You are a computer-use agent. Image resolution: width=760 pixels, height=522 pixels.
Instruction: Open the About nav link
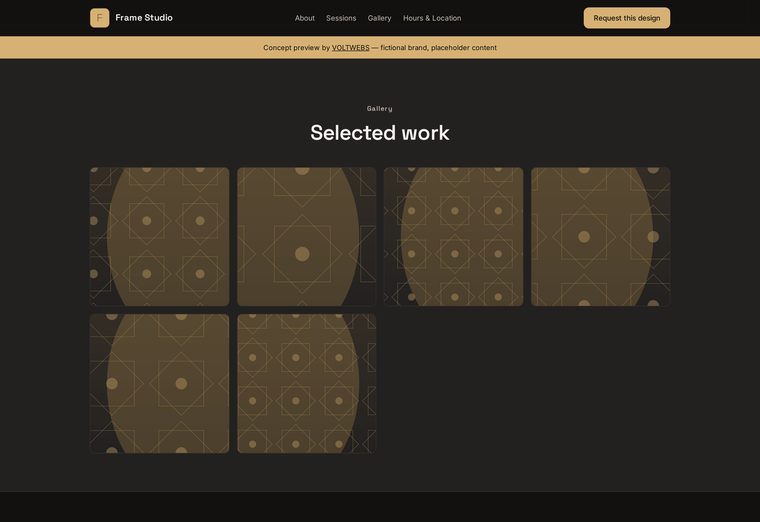click(305, 18)
